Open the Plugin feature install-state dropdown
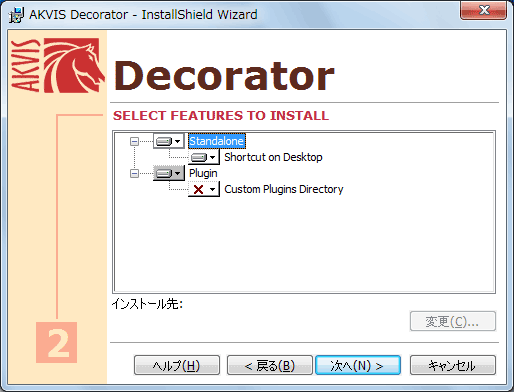Image resolution: width=514 pixels, height=392 pixels. pyautogui.click(x=169, y=173)
